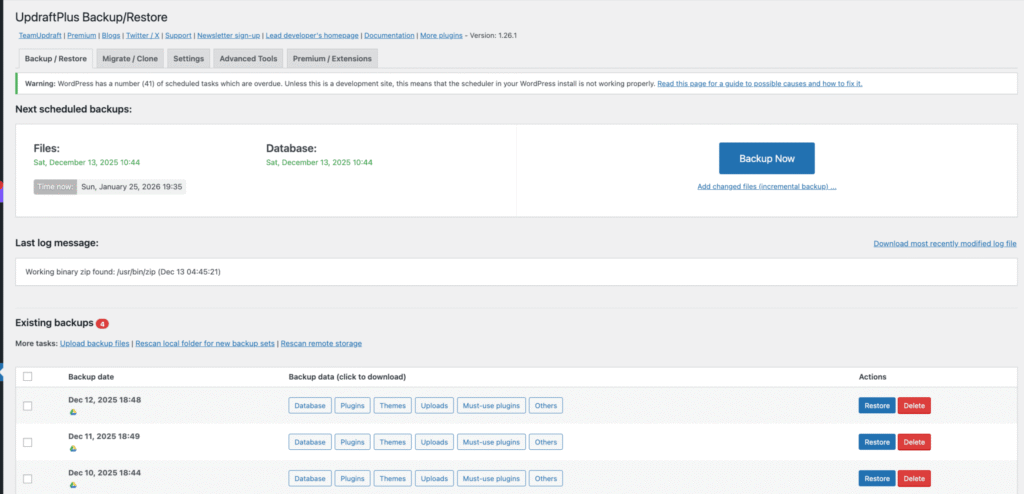The width and height of the screenshot is (1024, 494).
Task: Download Uploads from Dec 10 backup
Action: click(434, 479)
